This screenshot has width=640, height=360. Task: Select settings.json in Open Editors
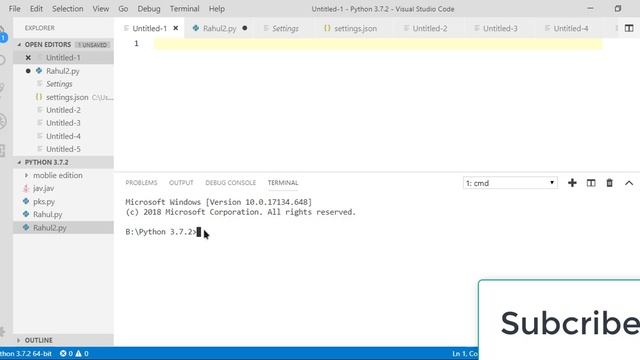click(x=63, y=97)
